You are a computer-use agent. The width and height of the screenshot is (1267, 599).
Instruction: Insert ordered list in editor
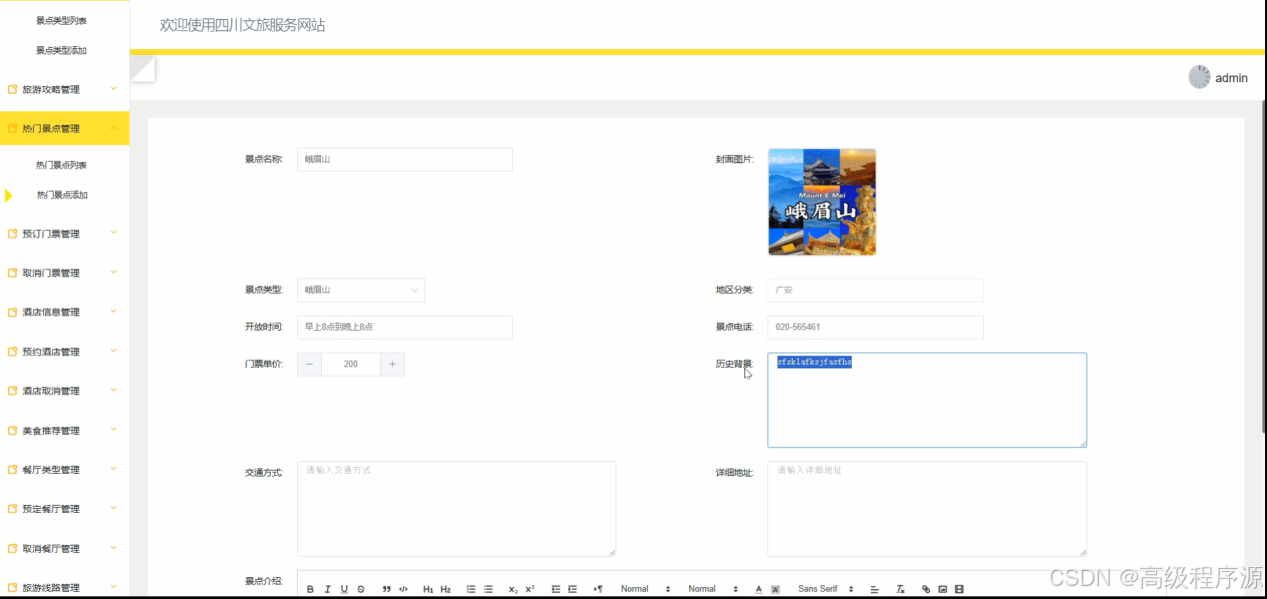click(x=471, y=589)
